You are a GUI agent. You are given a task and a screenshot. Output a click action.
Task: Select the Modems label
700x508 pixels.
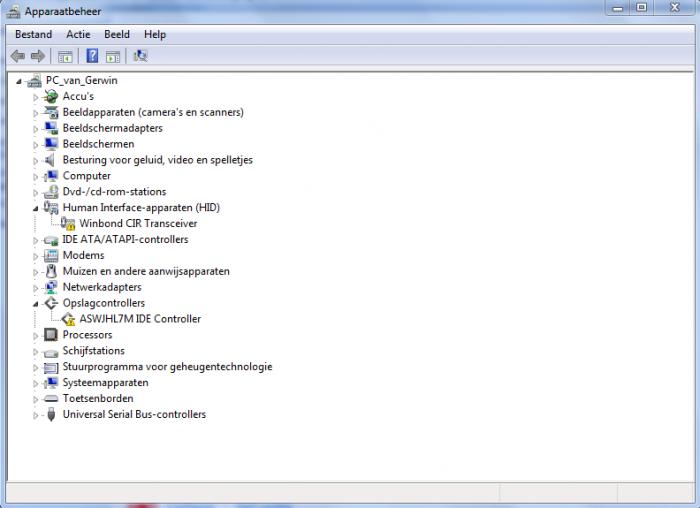tap(83, 255)
